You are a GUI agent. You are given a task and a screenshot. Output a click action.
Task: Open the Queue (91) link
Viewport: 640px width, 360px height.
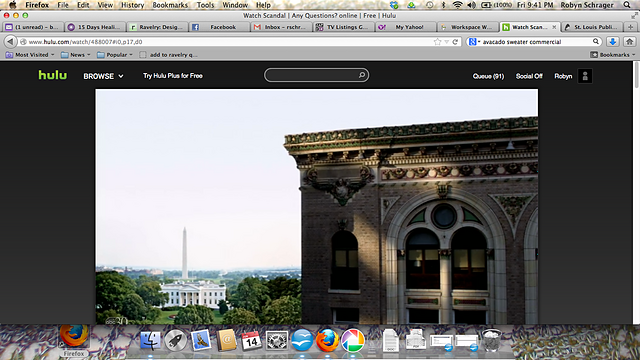(488, 76)
